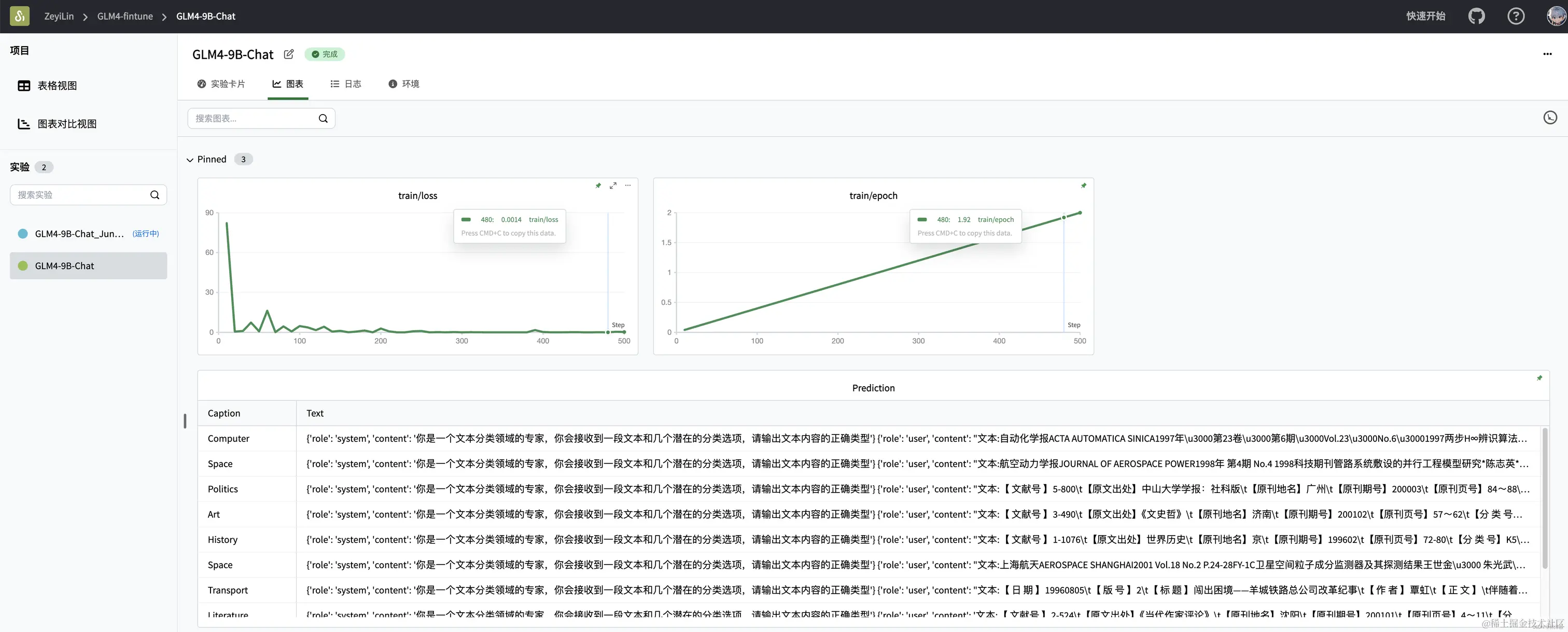Select green swatch of GLM4-9B-Chat experiment
This screenshot has width=1568, height=632.
[23, 266]
